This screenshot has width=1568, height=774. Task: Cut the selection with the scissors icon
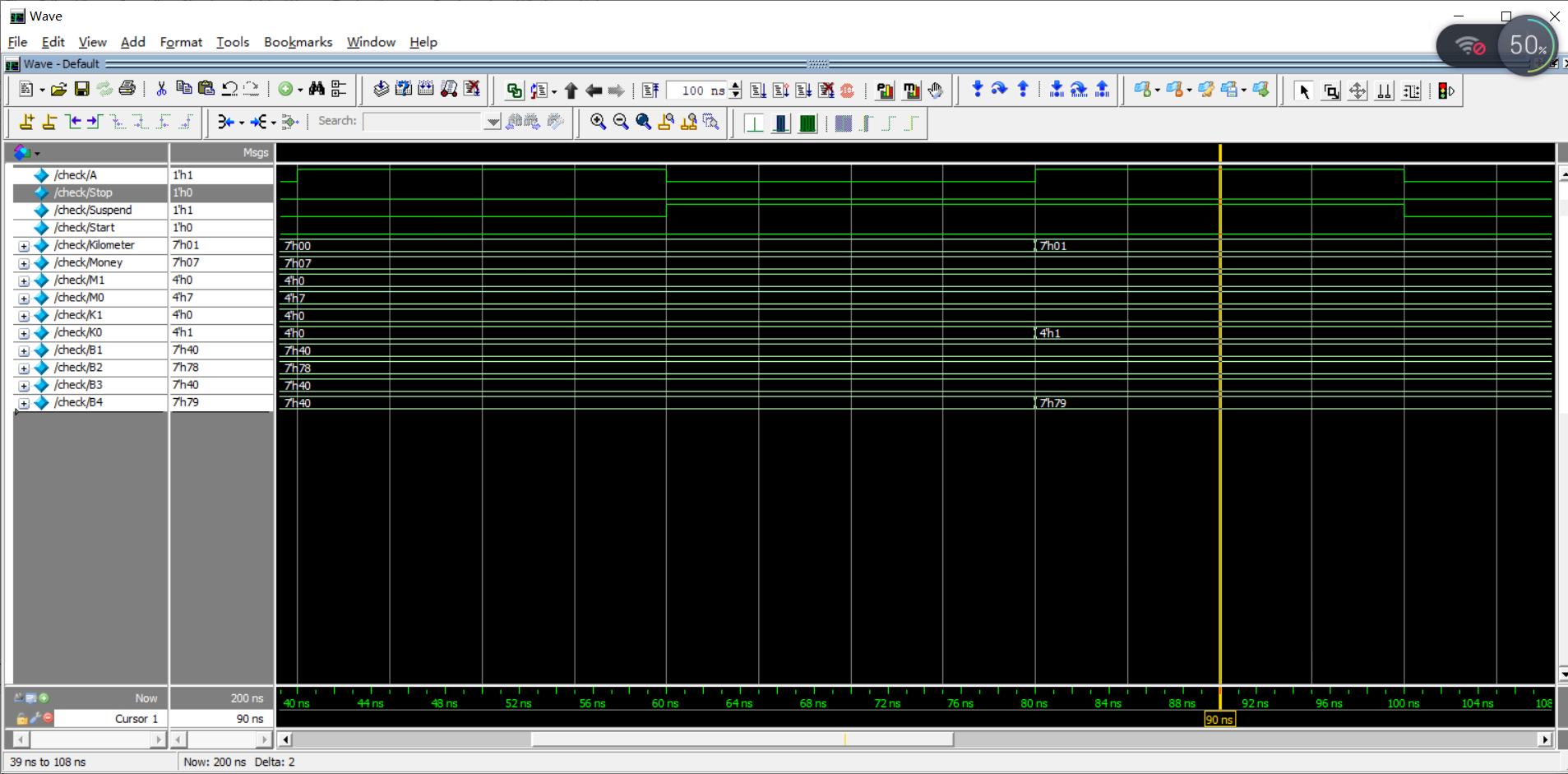[161, 90]
